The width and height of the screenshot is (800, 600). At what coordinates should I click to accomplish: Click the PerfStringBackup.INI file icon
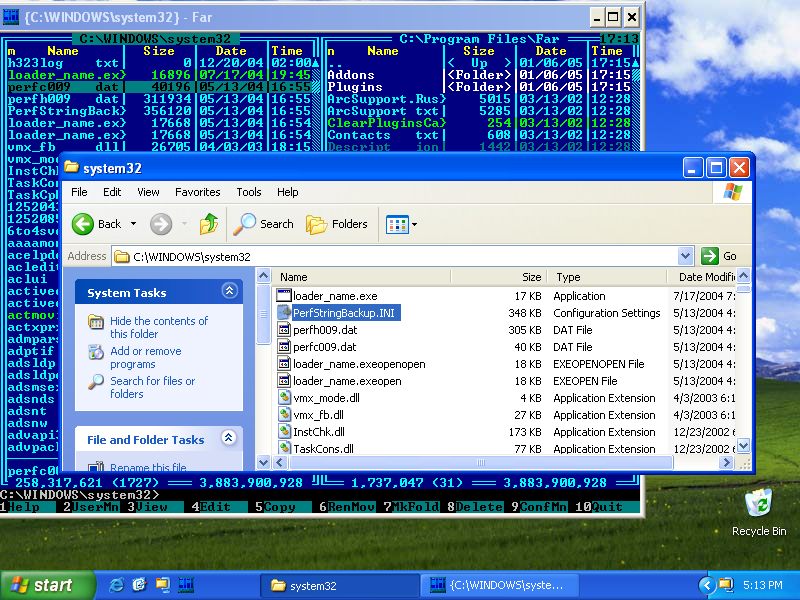coord(284,313)
